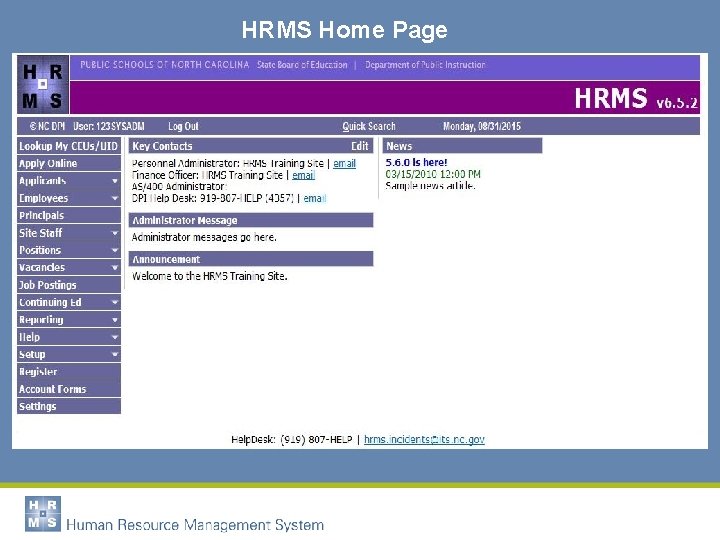
Task: Email the Finance Officer
Action: click(x=304, y=175)
